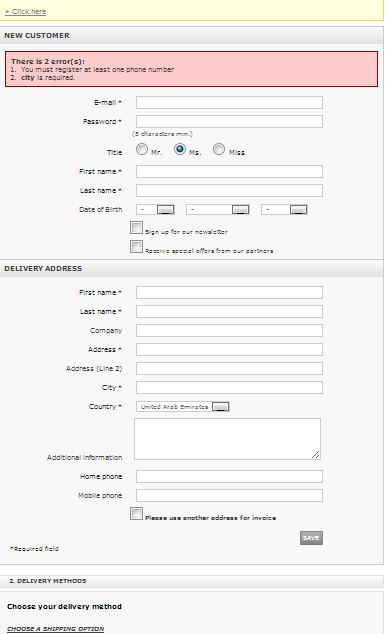Click the Delivery Address First name field
Viewport: 389px width, 634px height.
tap(229, 292)
